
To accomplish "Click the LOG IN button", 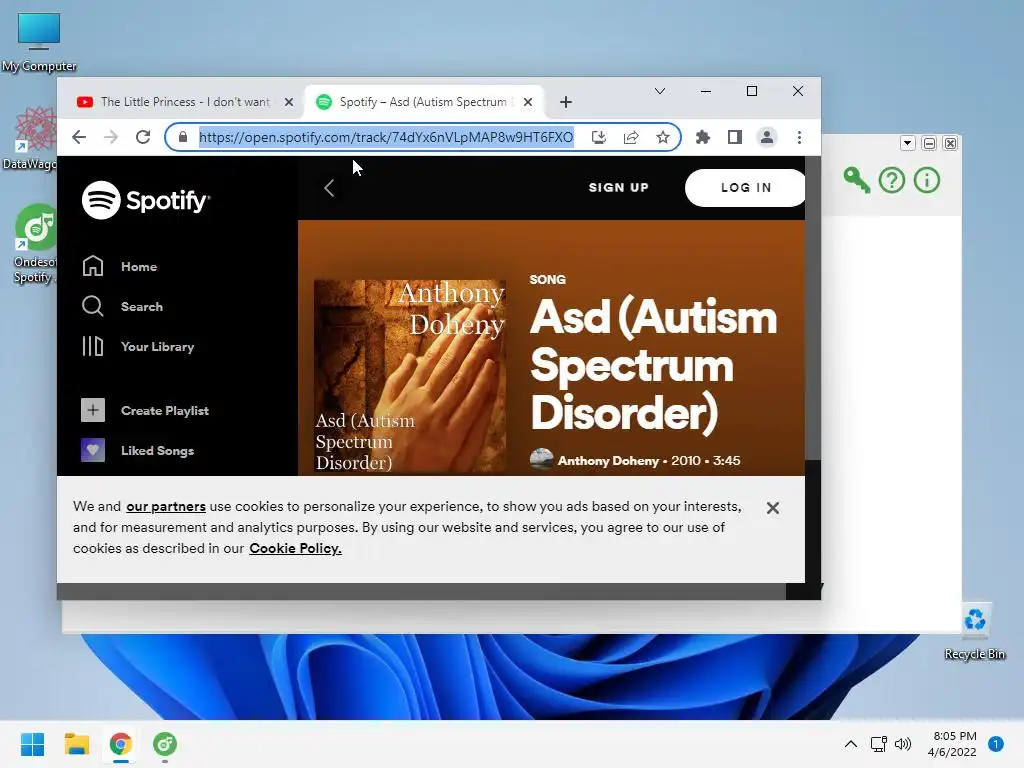I will coord(746,187).
